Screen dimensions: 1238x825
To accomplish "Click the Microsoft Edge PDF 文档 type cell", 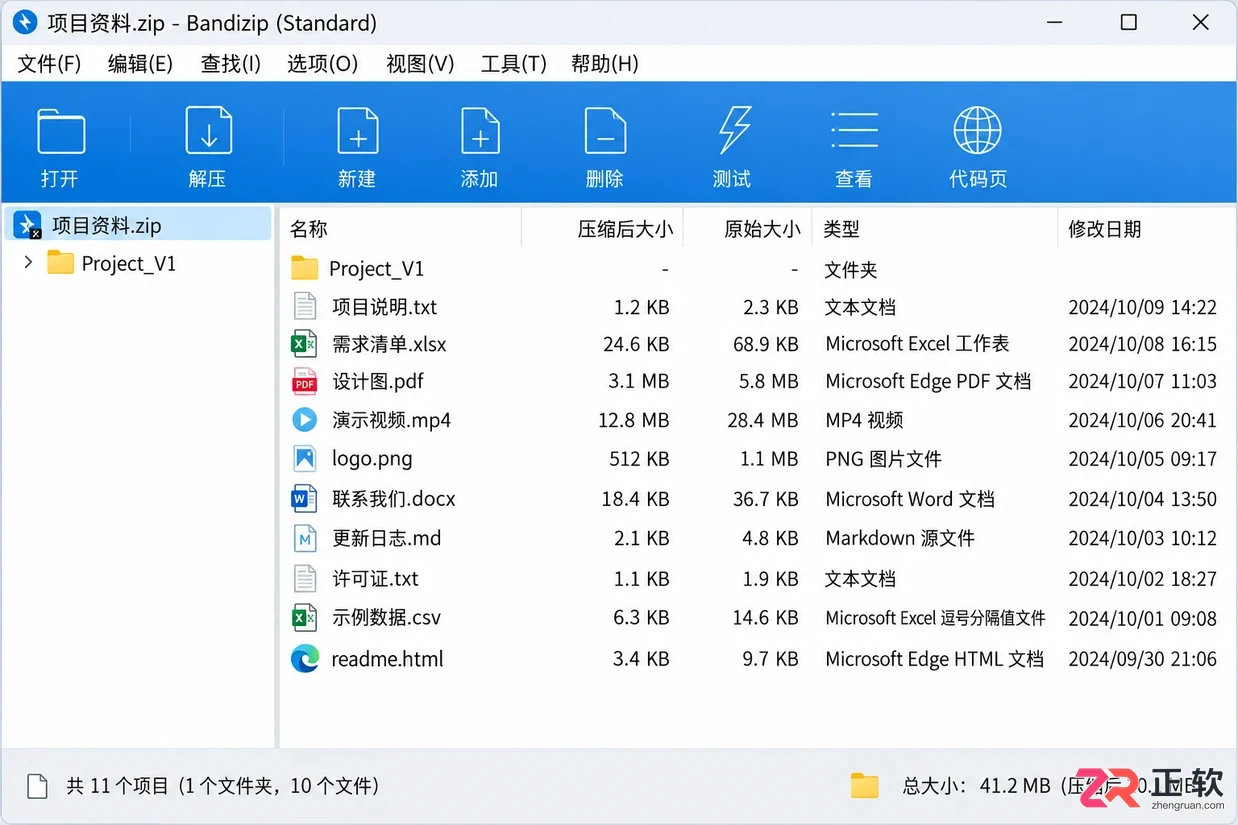I will (928, 382).
